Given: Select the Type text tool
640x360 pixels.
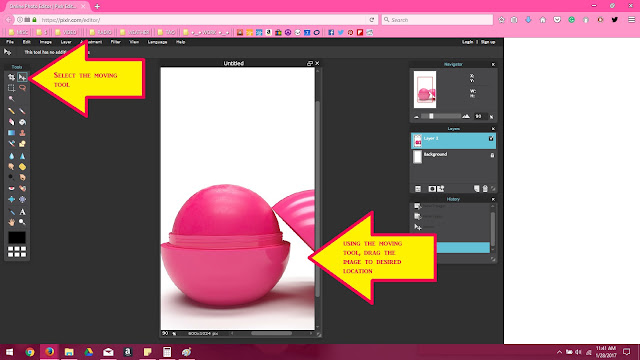Looking at the screenshot, I should pos(22,212).
